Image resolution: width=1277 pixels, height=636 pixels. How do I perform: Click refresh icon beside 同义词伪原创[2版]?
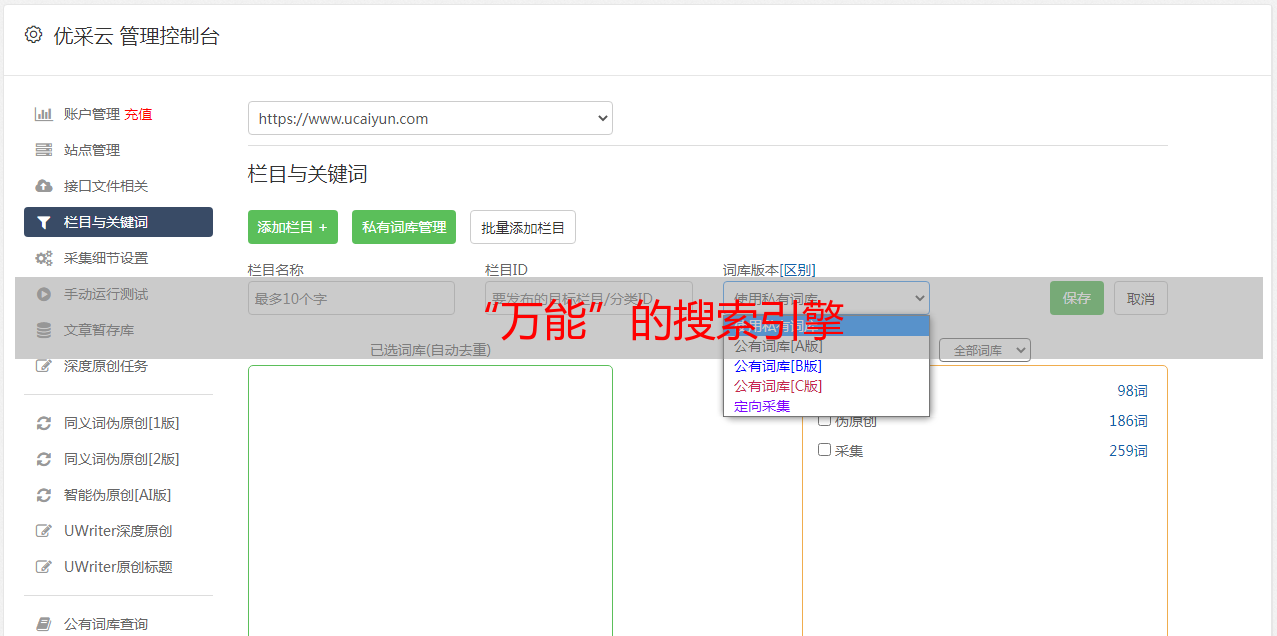pyautogui.click(x=44, y=459)
